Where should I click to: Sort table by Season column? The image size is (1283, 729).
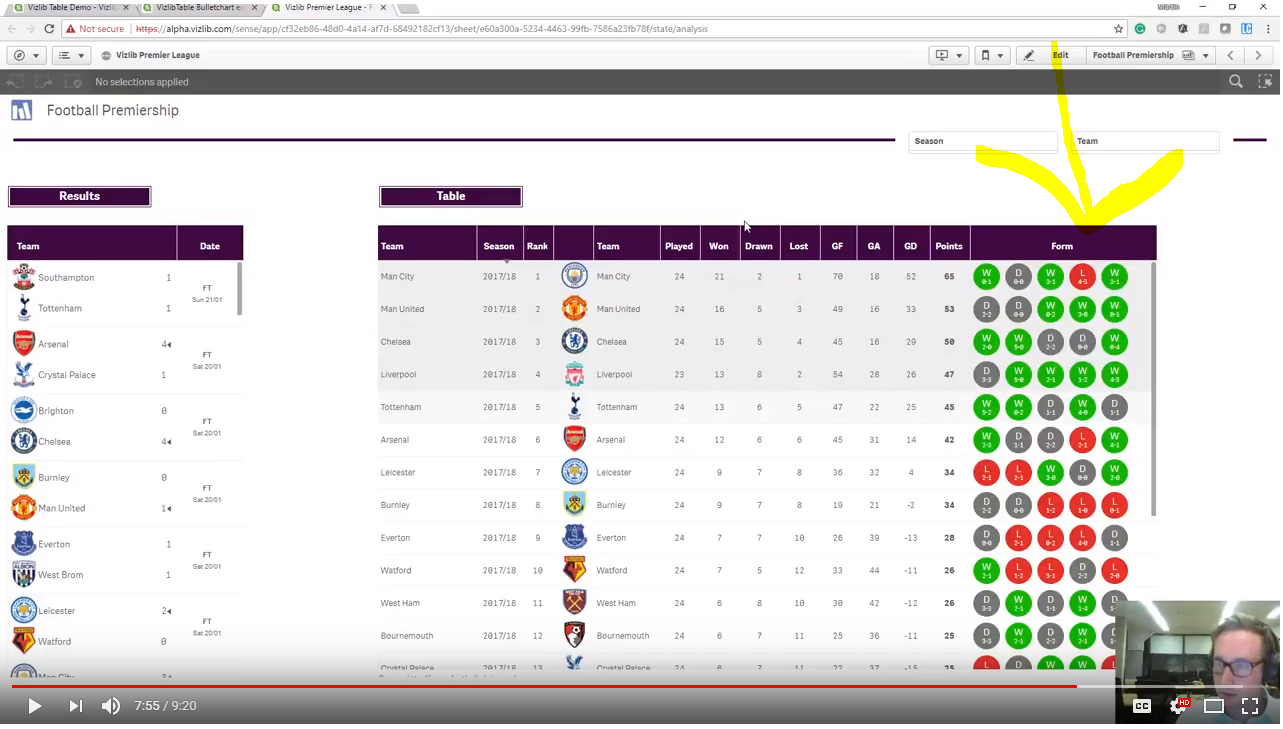pos(499,246)
